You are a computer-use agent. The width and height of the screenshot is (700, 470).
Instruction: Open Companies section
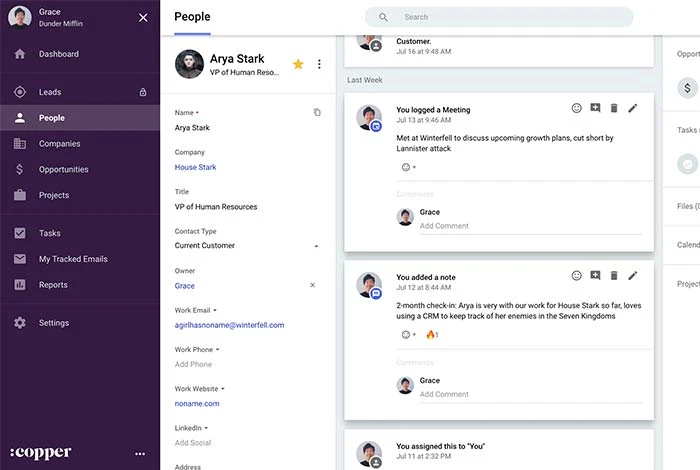59,144
